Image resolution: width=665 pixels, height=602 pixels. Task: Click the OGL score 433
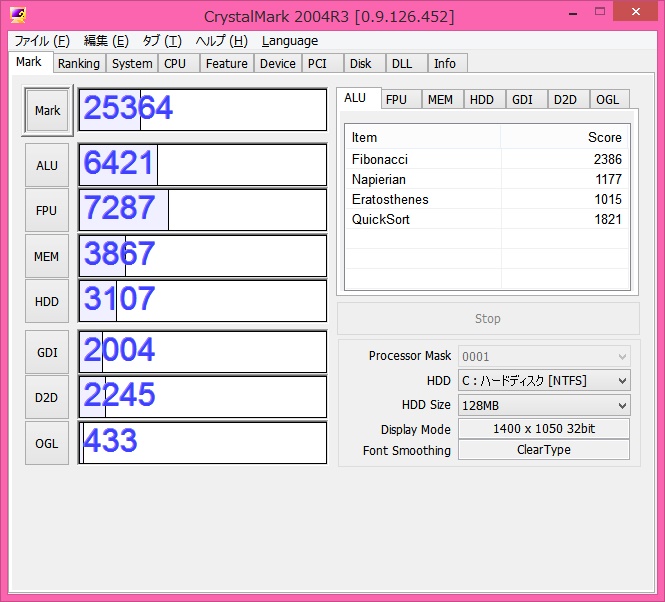click(x=111, y=440)
